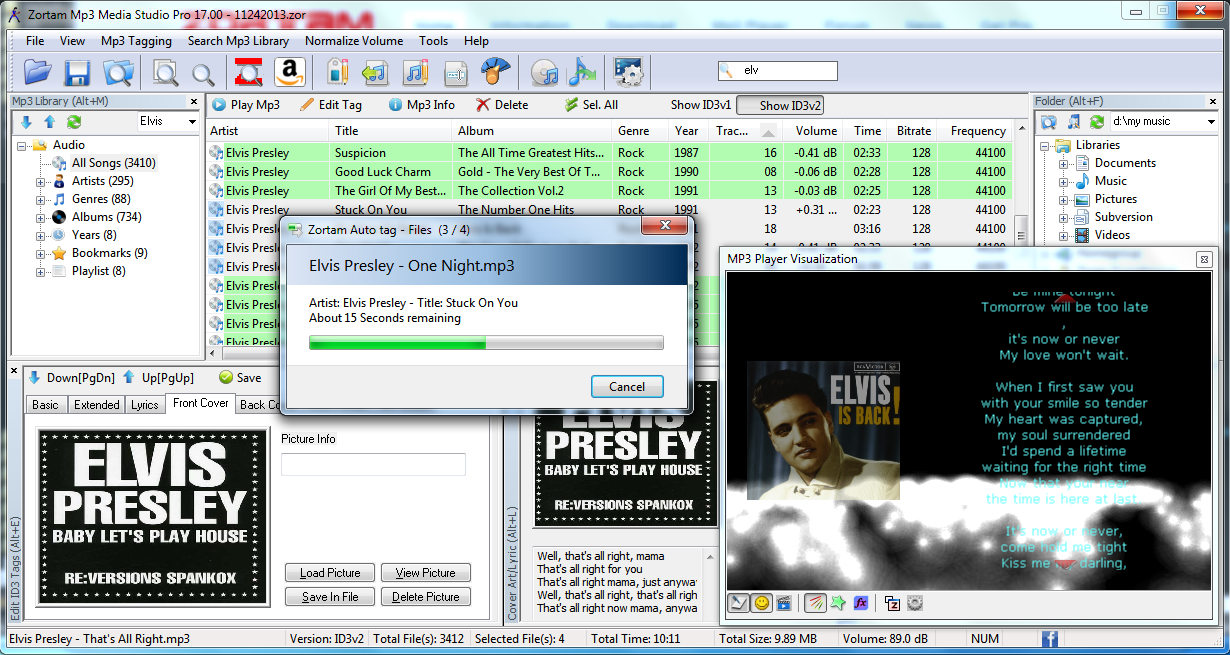The height and width of the screenshot is (655, 1230).
Task: Click the Save In File button
Action: 330,597
